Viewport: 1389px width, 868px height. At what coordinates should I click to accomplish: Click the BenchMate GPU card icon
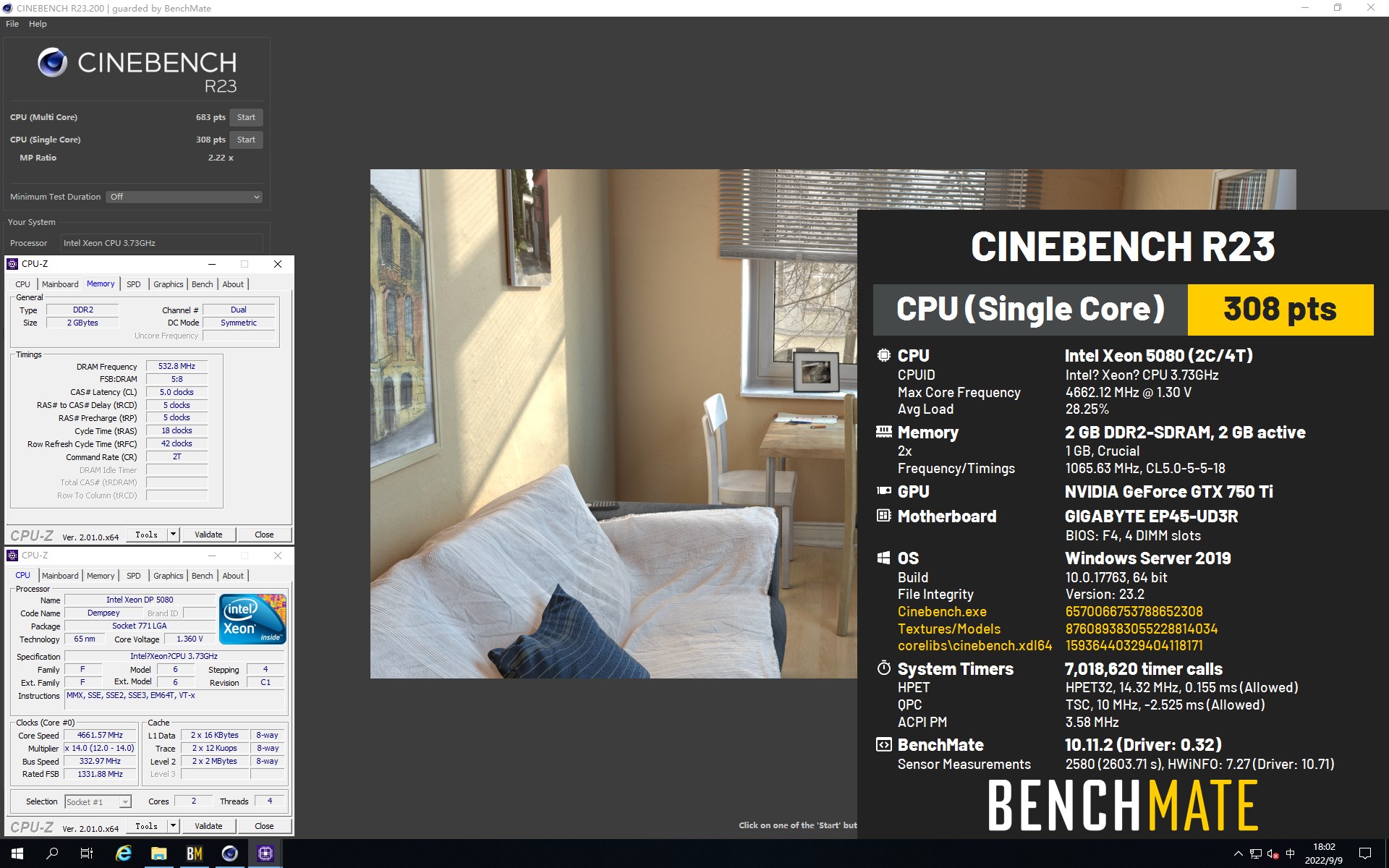(883, 490)
